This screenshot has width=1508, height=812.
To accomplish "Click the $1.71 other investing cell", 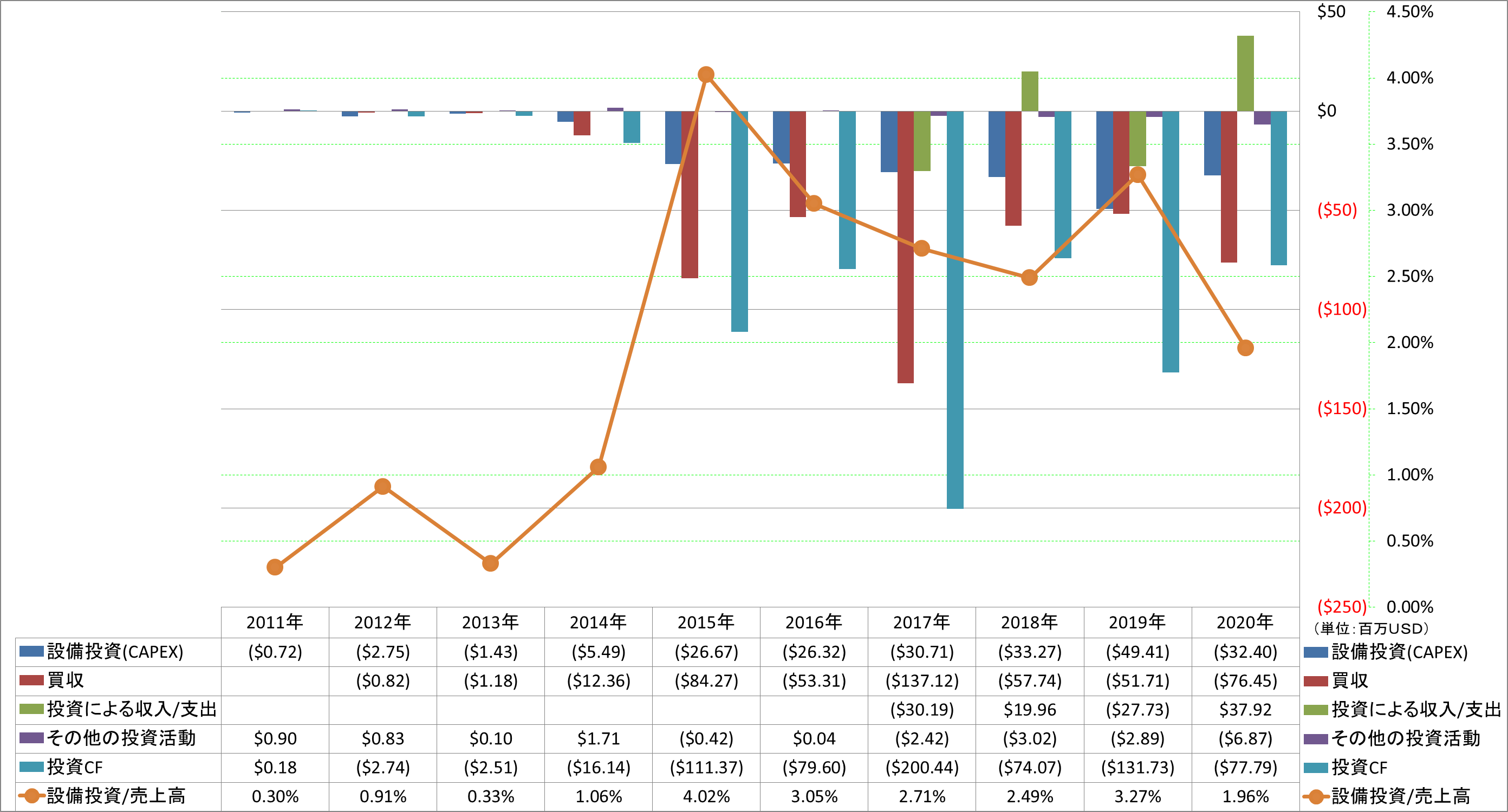I will pyautogui.click(x=599, y=738).
